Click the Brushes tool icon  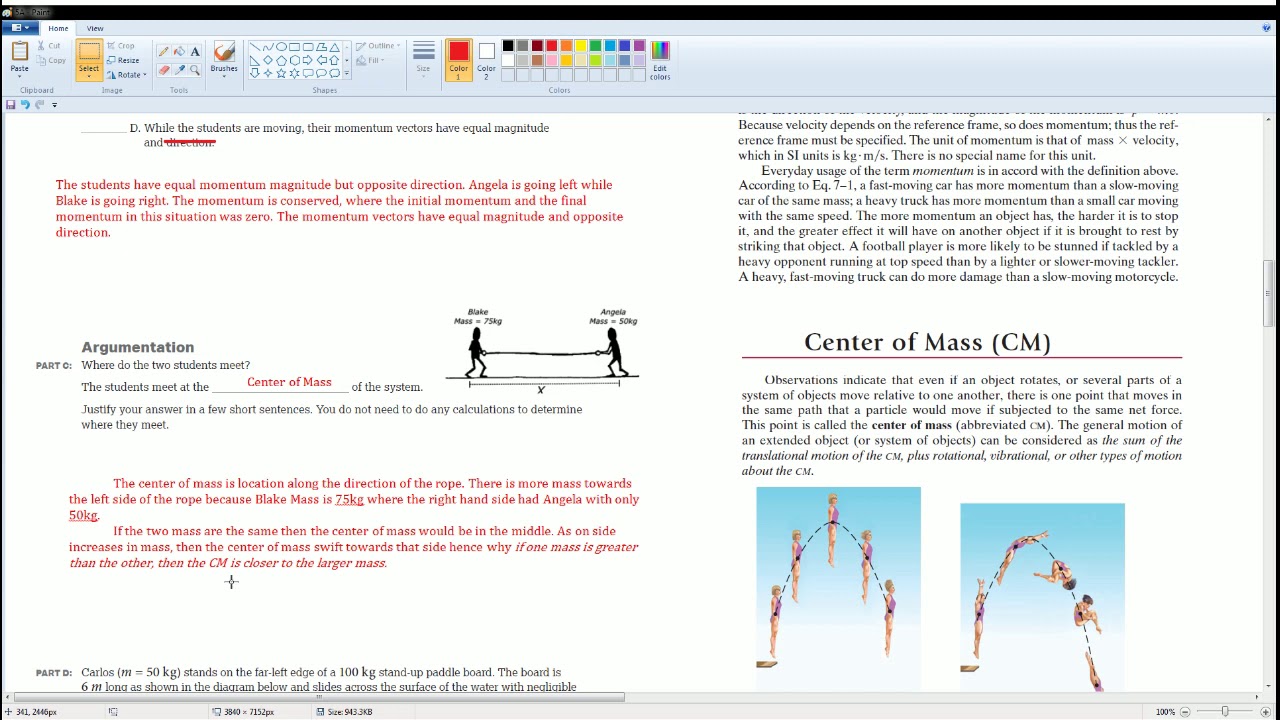tap(224, 52)
